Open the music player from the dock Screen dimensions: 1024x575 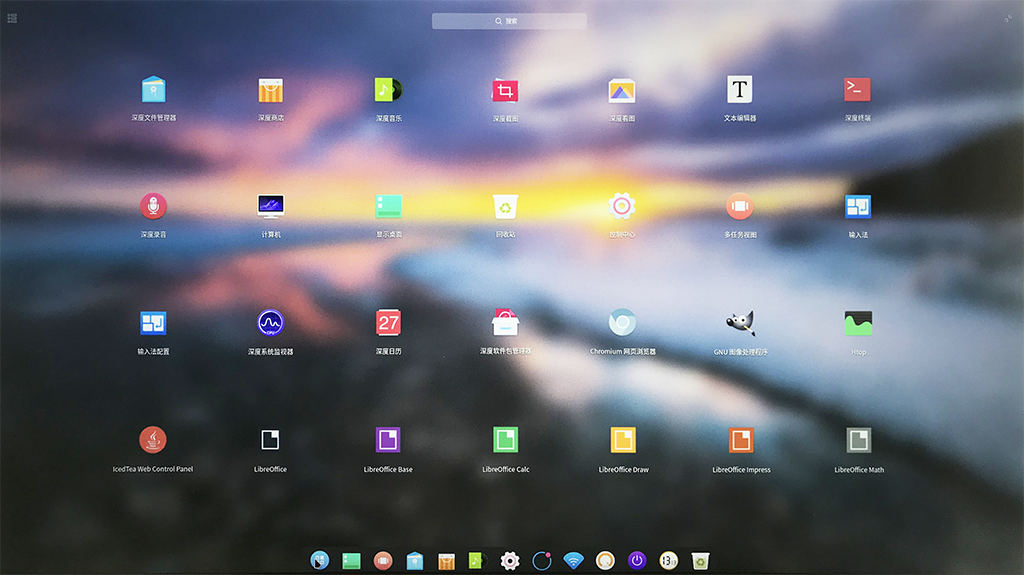(x=478, y=561)
